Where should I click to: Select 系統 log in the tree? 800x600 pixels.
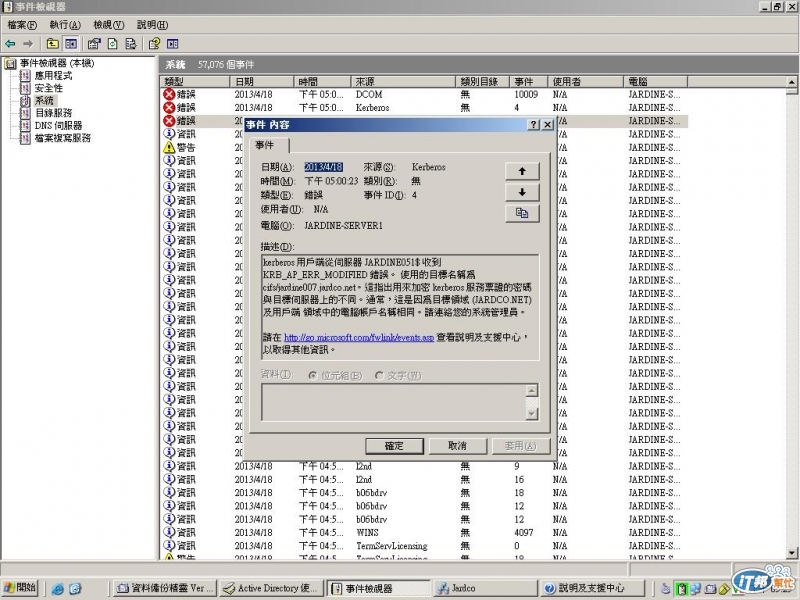click(44, 101)
